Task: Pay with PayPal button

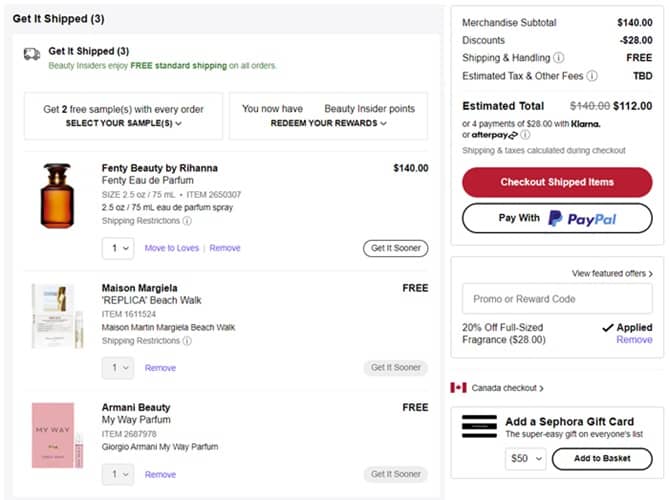Action: [557, 219]
